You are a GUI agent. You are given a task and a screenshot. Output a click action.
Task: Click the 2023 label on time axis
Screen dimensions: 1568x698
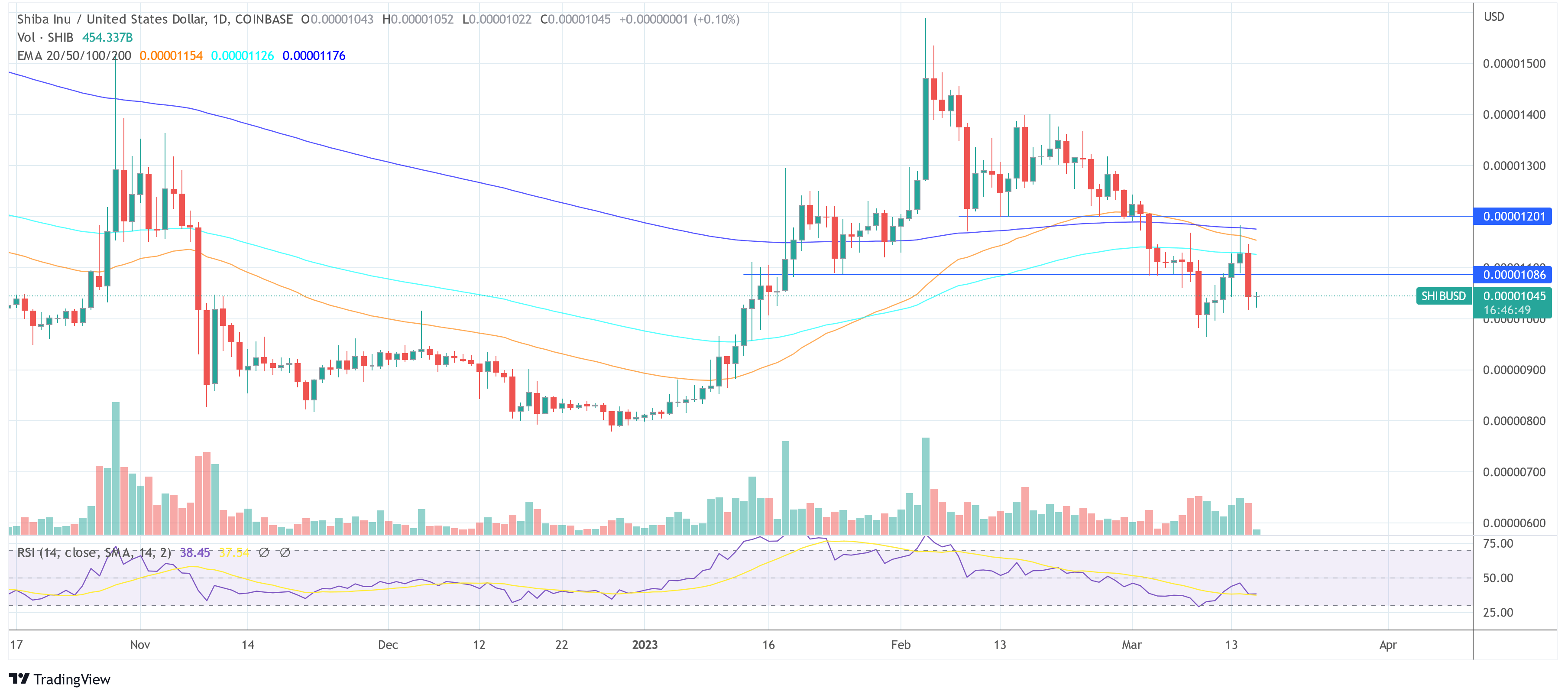click(645, 644)
